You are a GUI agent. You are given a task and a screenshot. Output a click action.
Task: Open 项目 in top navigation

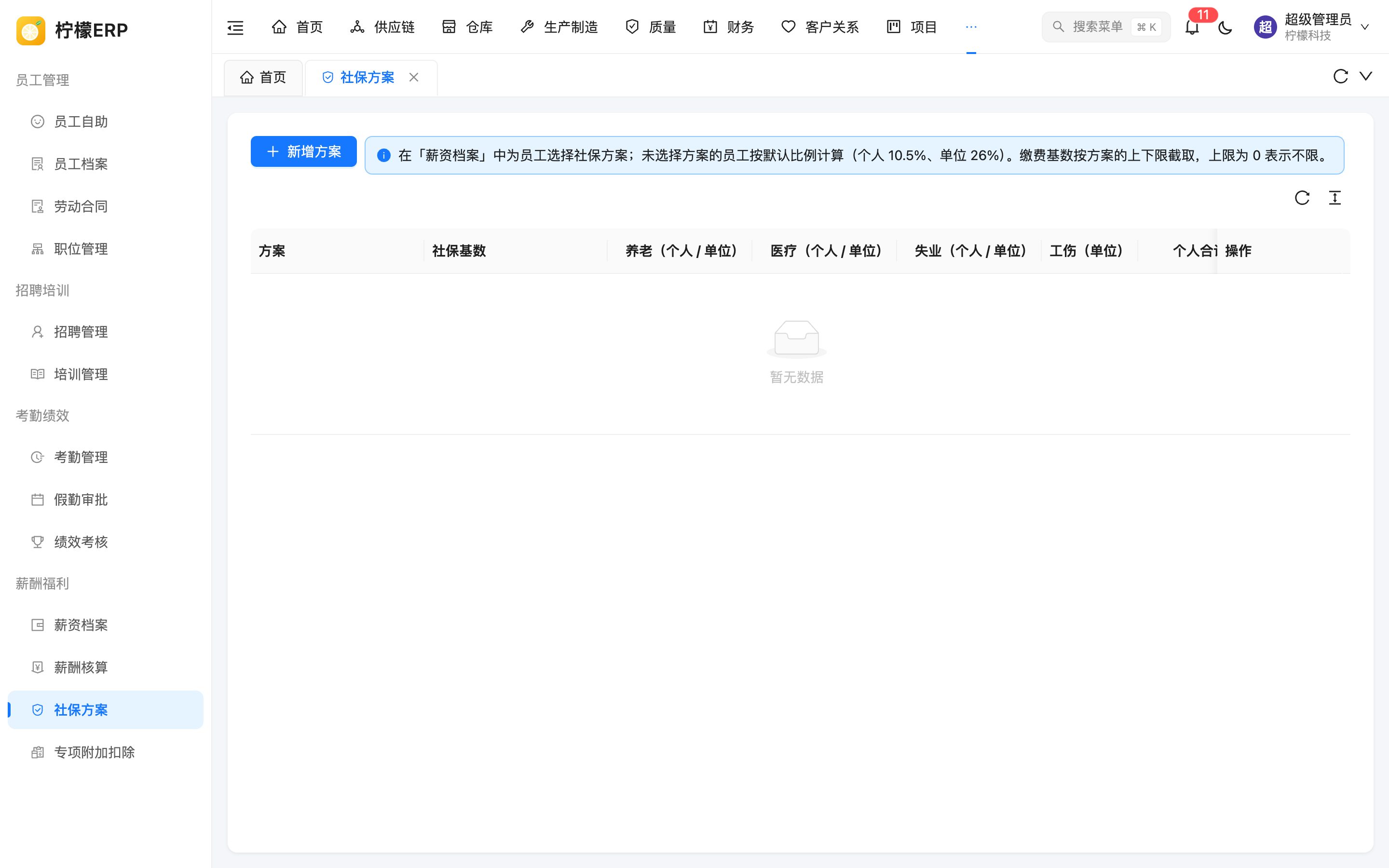pyautogui.click(x=912, y=27)
